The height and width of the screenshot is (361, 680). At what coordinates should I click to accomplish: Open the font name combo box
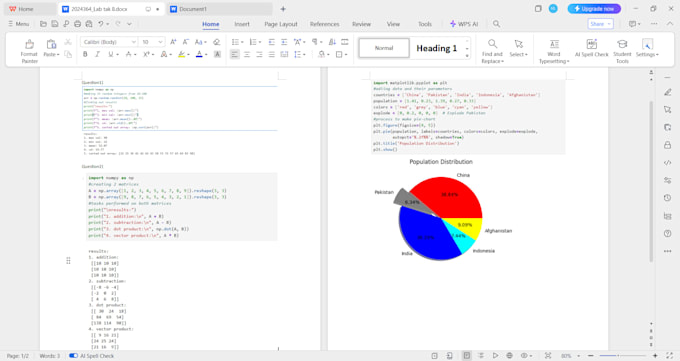coord(109,42)
